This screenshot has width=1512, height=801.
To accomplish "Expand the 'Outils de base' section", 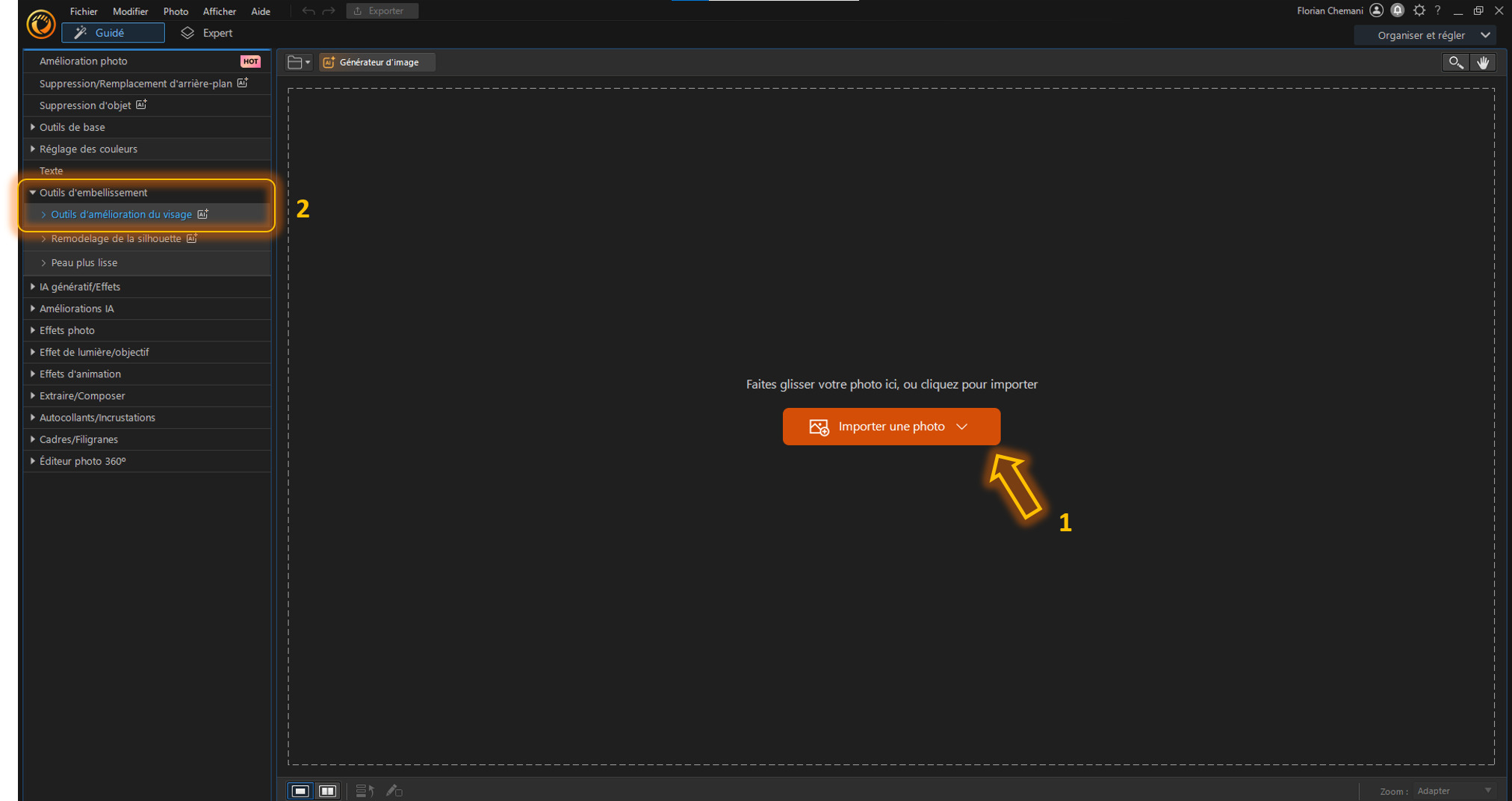I will pos(72,127).
